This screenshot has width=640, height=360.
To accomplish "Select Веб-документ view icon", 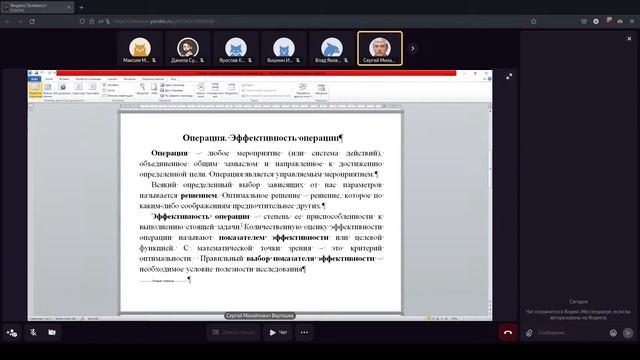I will coord(62,89).
